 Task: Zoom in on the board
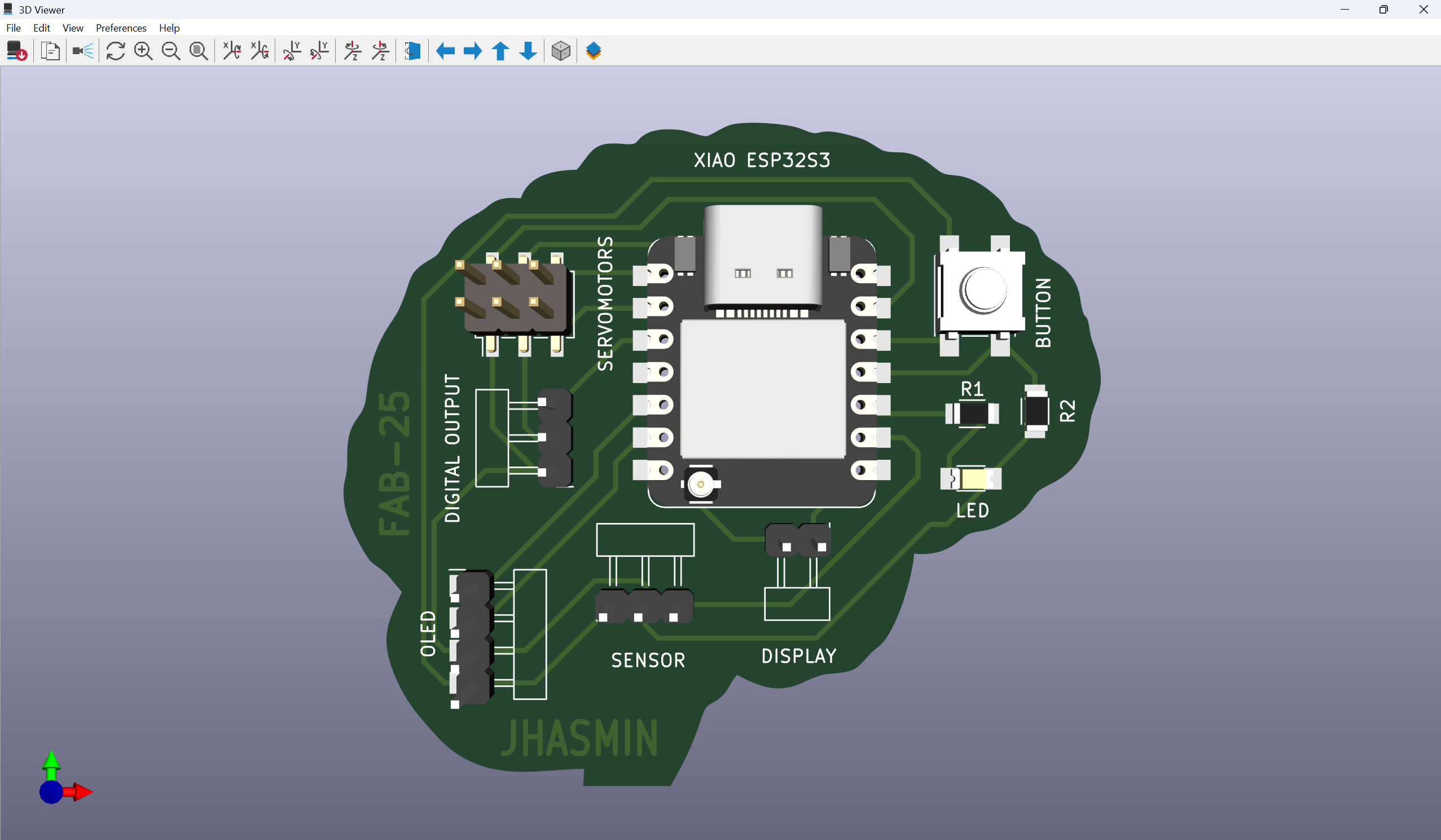pos(143,51)
